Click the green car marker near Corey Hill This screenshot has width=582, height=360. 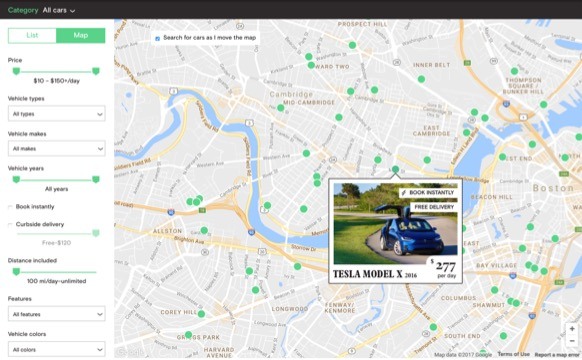pyautogui.click(x=201, y=314)
